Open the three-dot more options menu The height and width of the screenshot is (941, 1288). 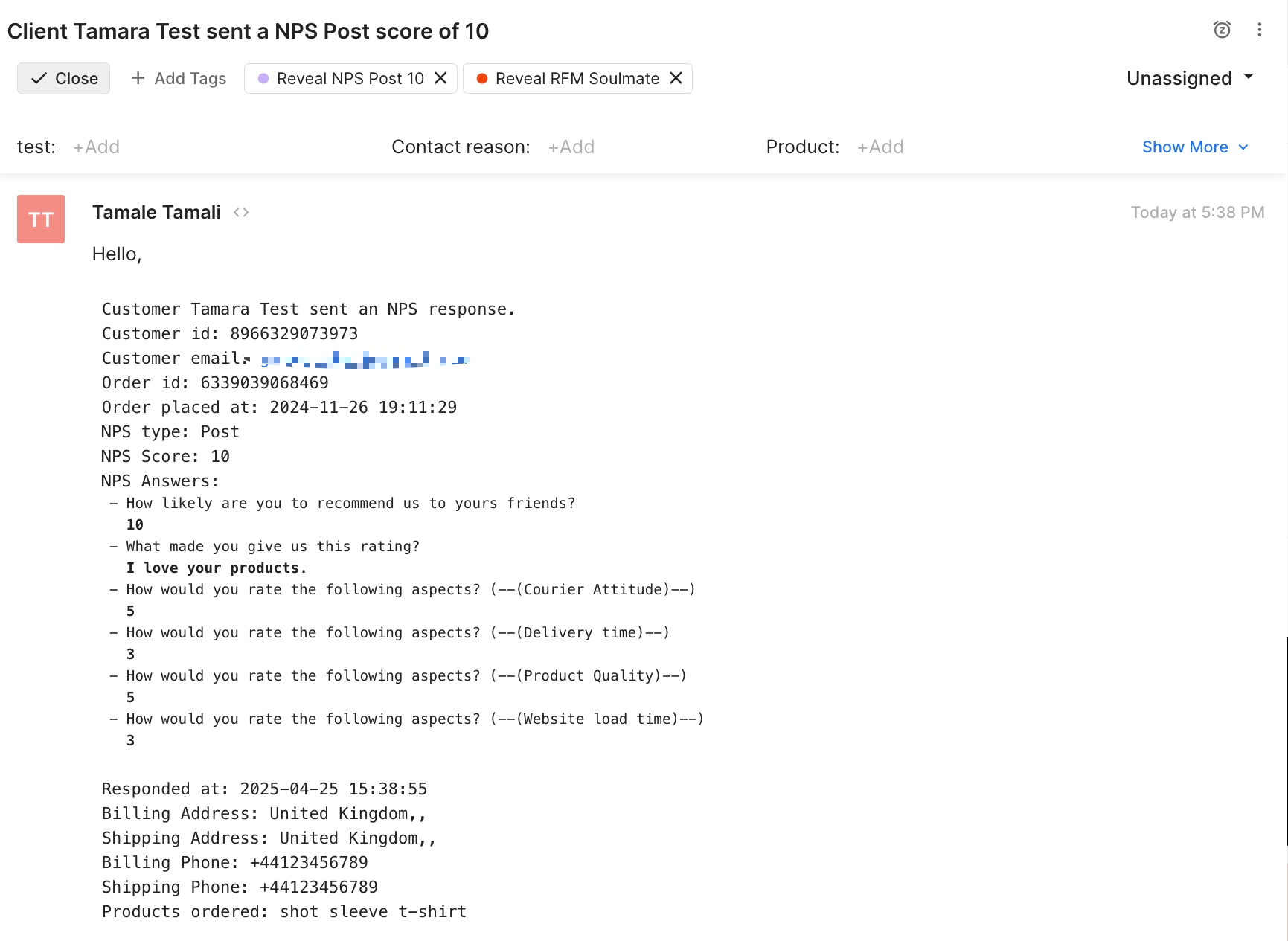click(x=1259, y=30)
